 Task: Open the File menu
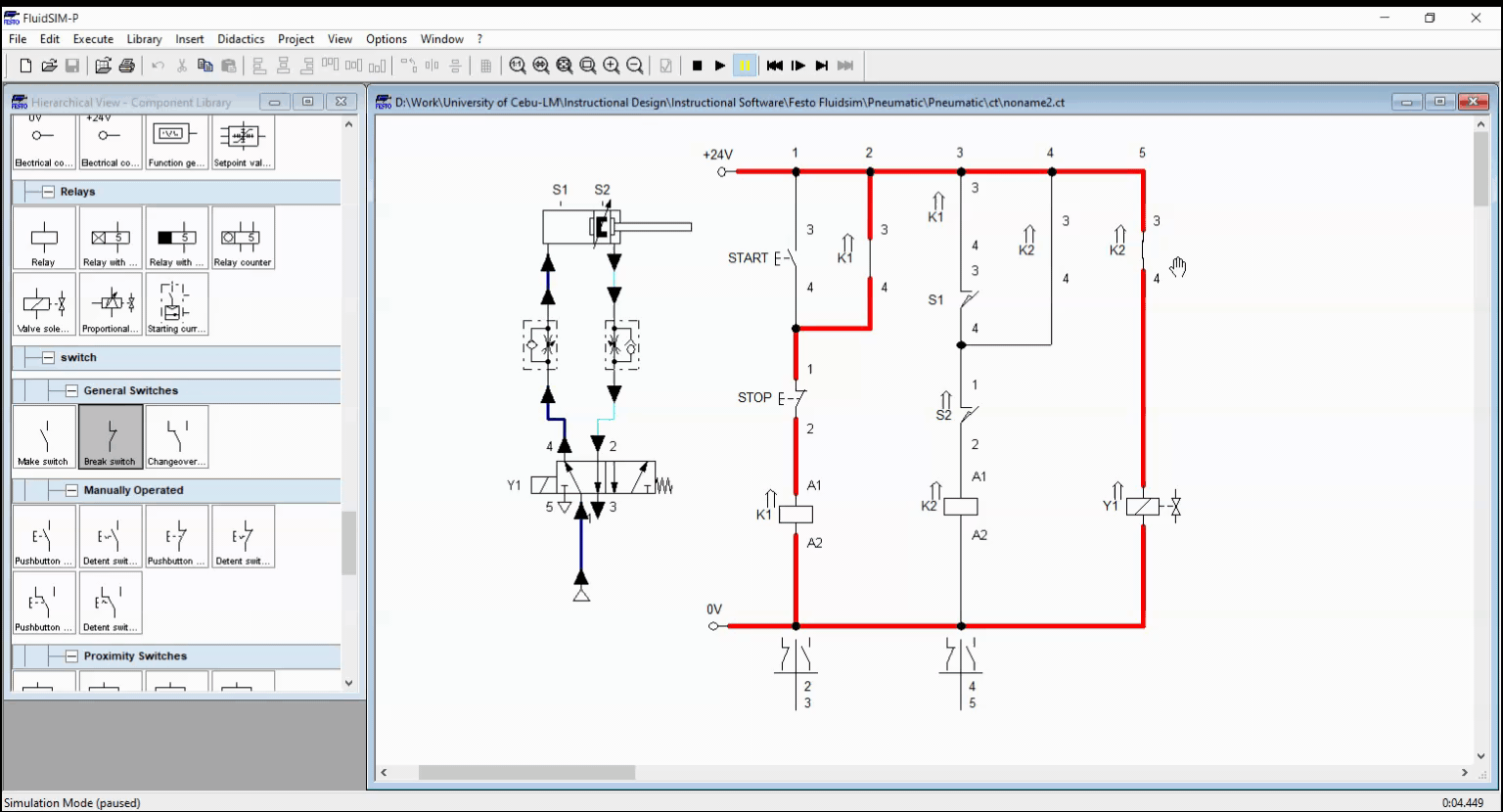coord(18,39)
